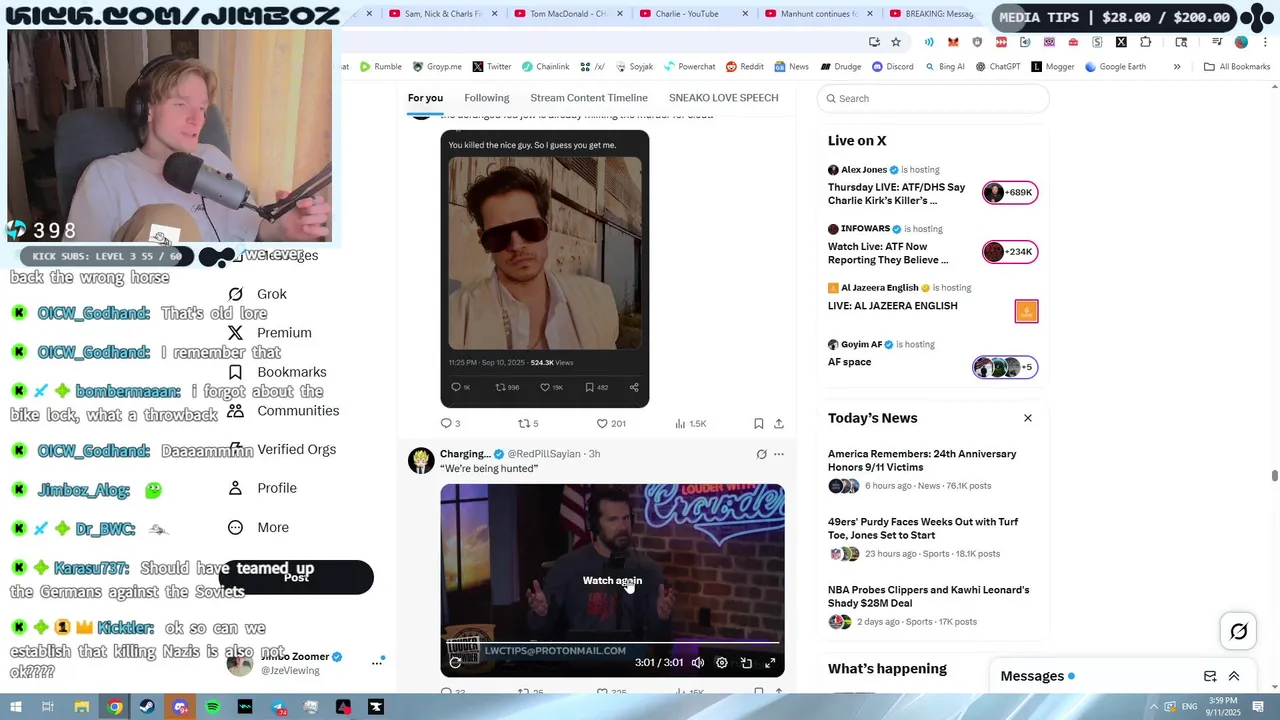The width and height of the screenshot is (1280, 720).
Task: Join Alex Jones live broadcast listing
Action: 932,186
